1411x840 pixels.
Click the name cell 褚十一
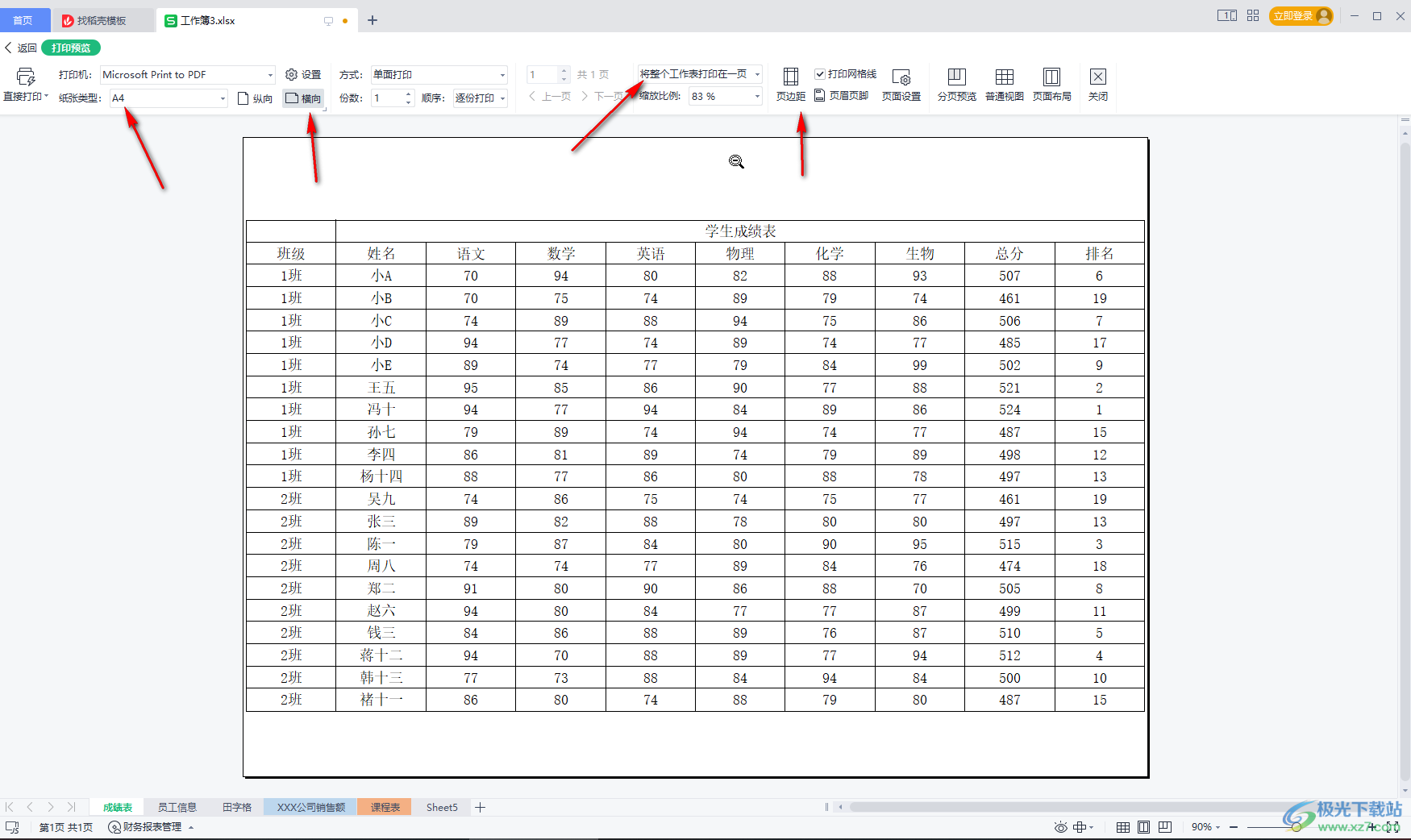pos(381,700)
